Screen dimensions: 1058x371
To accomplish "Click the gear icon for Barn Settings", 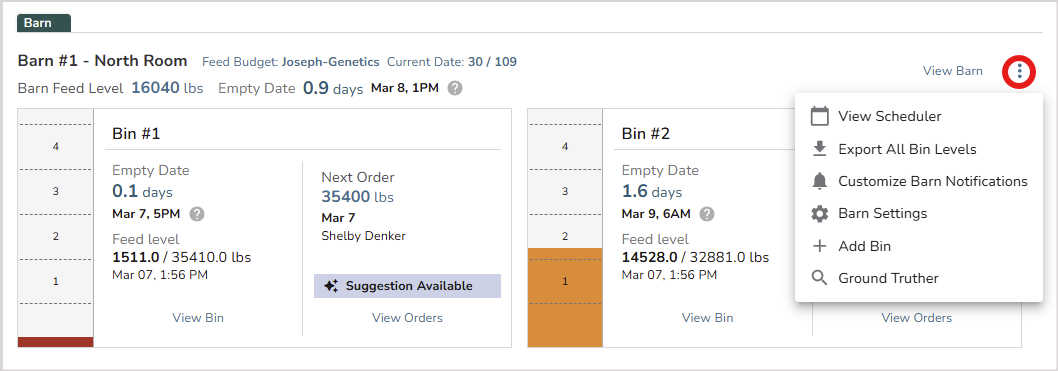I will [x=819, y=214].
